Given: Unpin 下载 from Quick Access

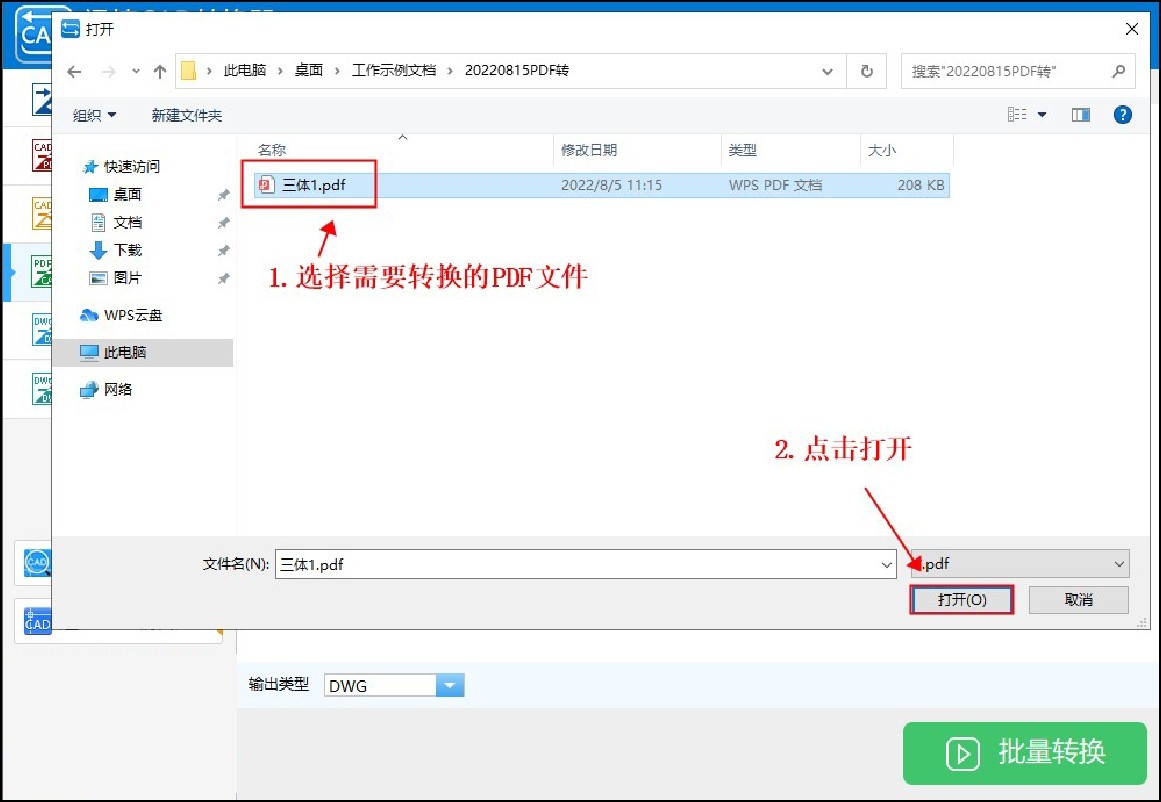Looking at the screenshot, I should (x=222, y=251).
